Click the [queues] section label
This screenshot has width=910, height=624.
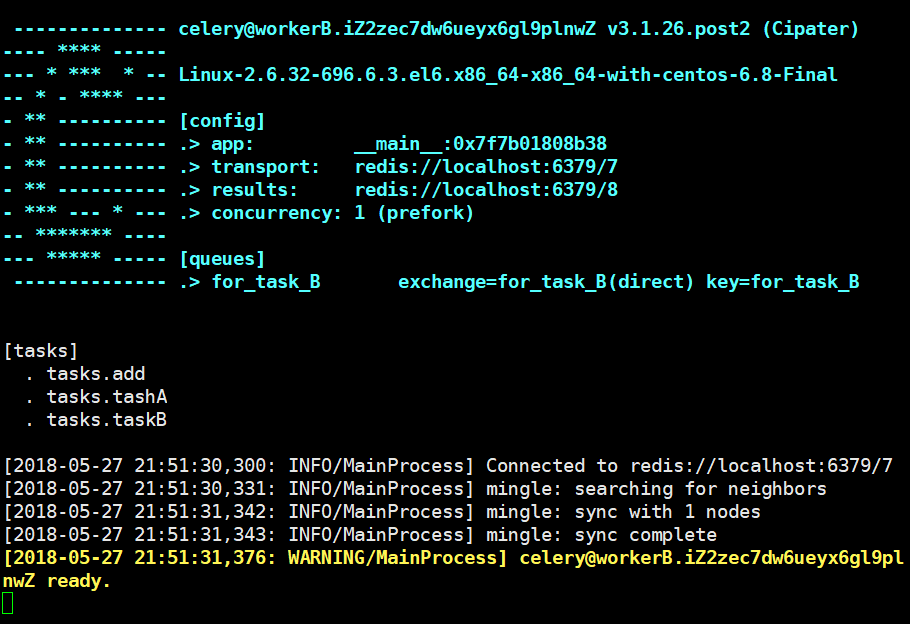(222, 259)
